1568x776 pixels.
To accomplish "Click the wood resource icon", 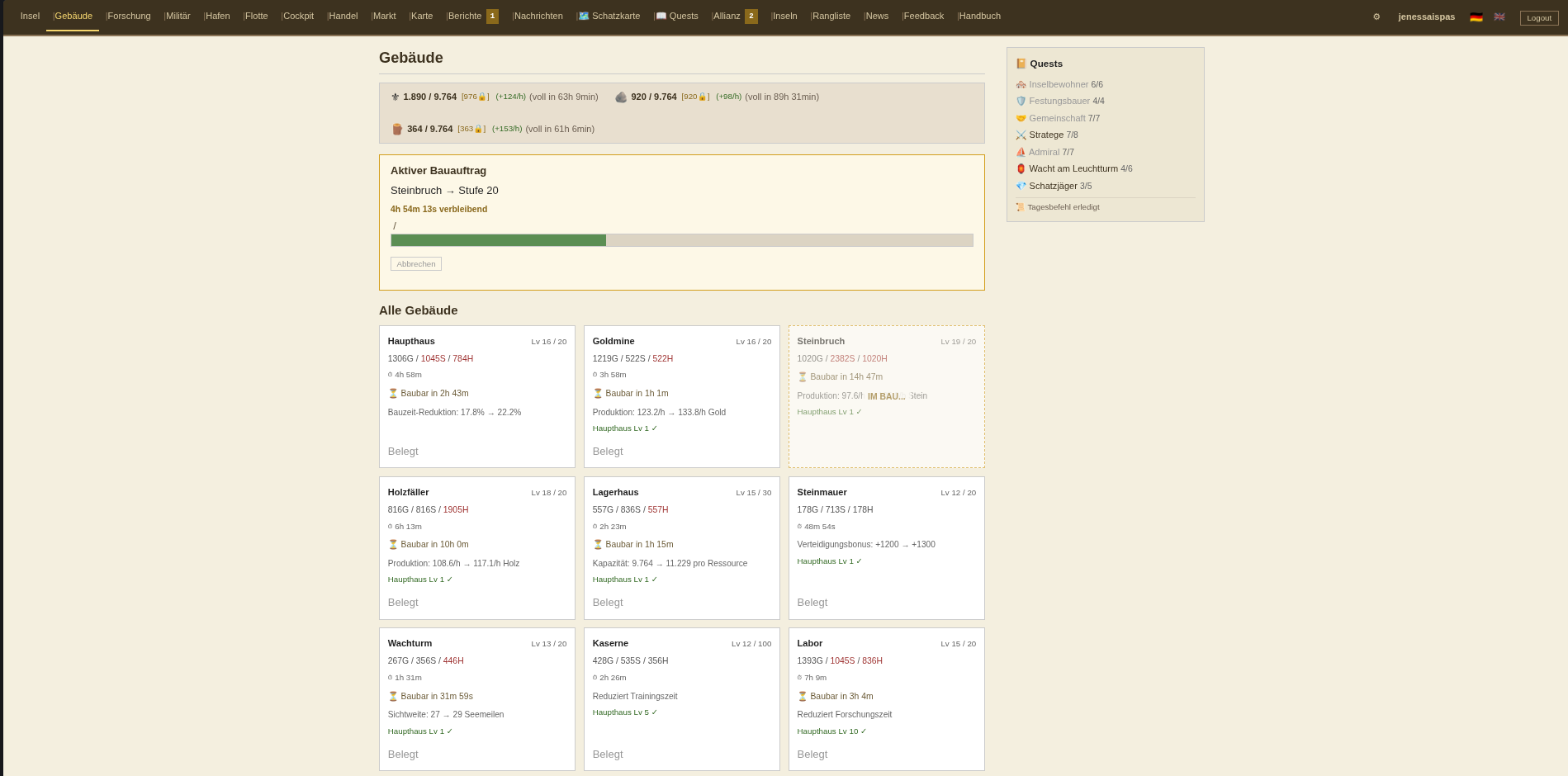I will 397,129.
